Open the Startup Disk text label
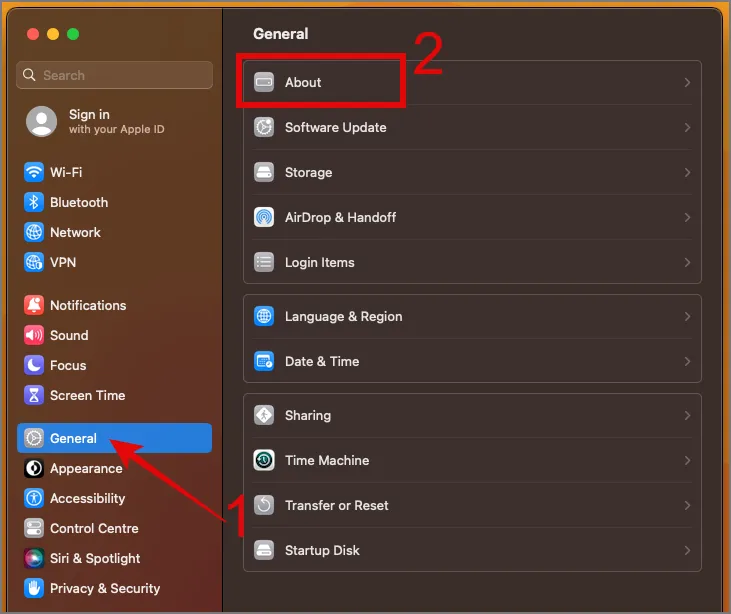This screenshot has height=614, width=731. click(322, 551)
